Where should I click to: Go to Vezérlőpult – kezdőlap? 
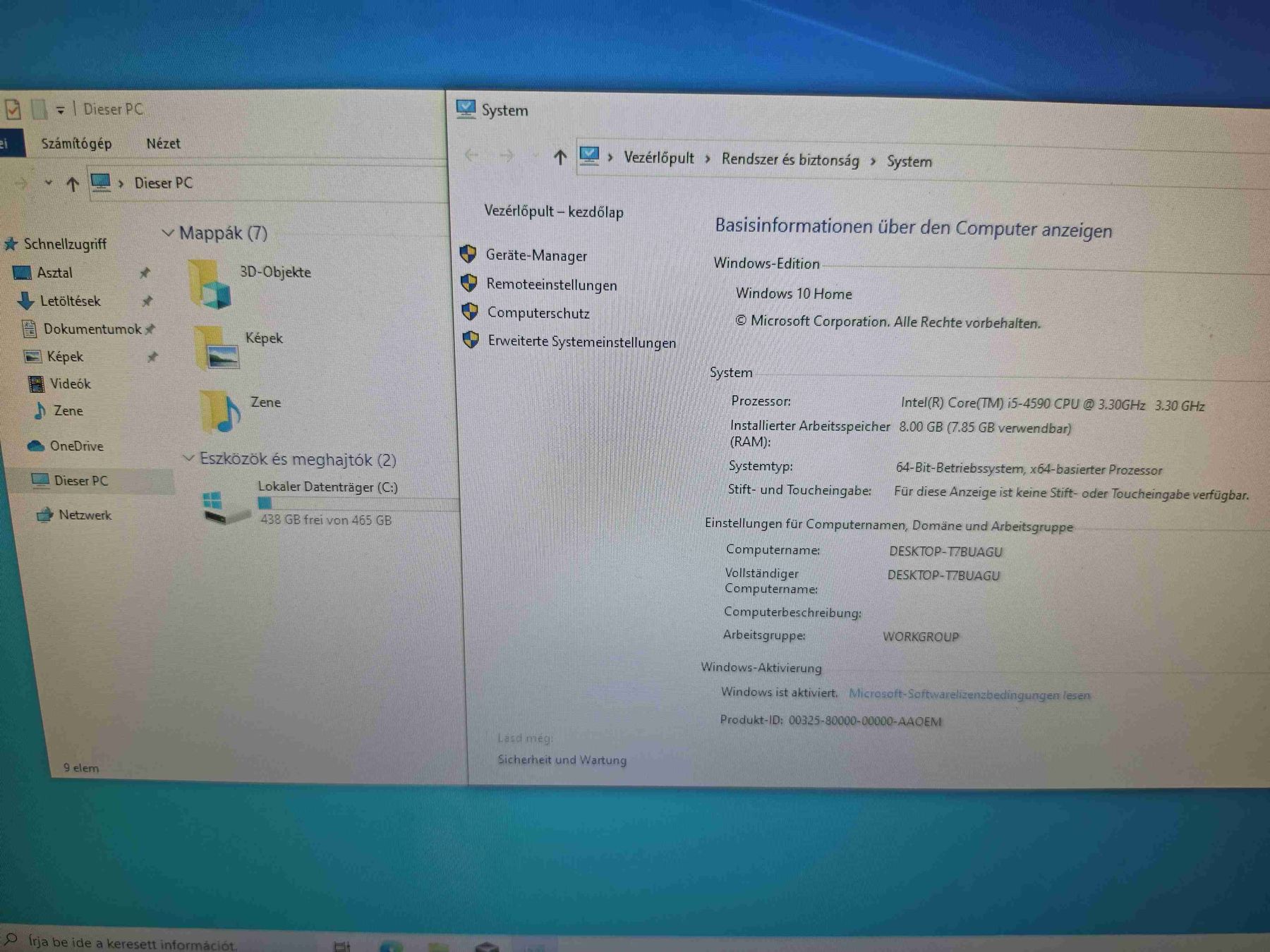(x=554, y=211)
